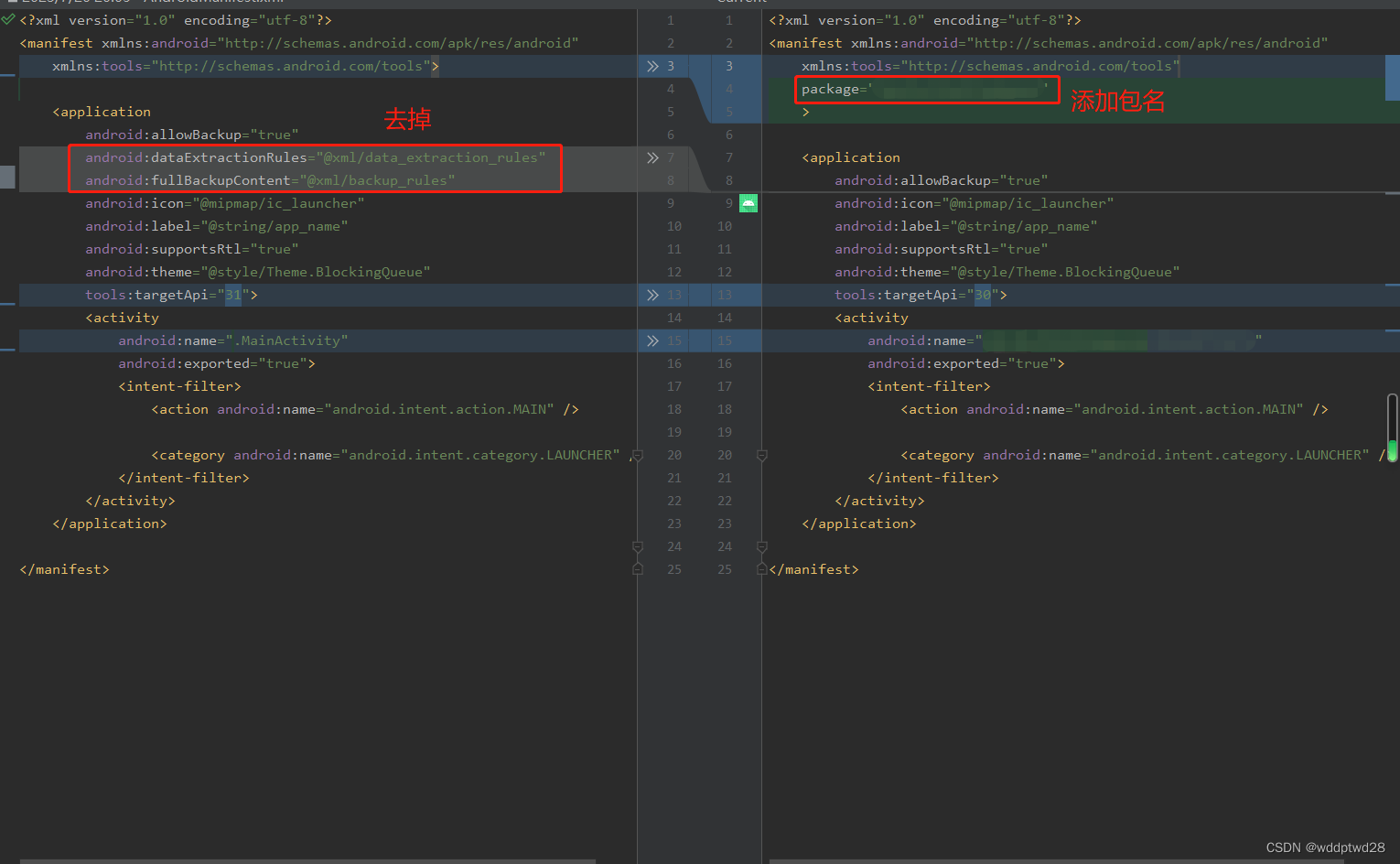This screenshot has width=1400, height=864.
Task: Apply the xmlns:tools change with line 3 arrow
Action: click(x=652, y=66)
